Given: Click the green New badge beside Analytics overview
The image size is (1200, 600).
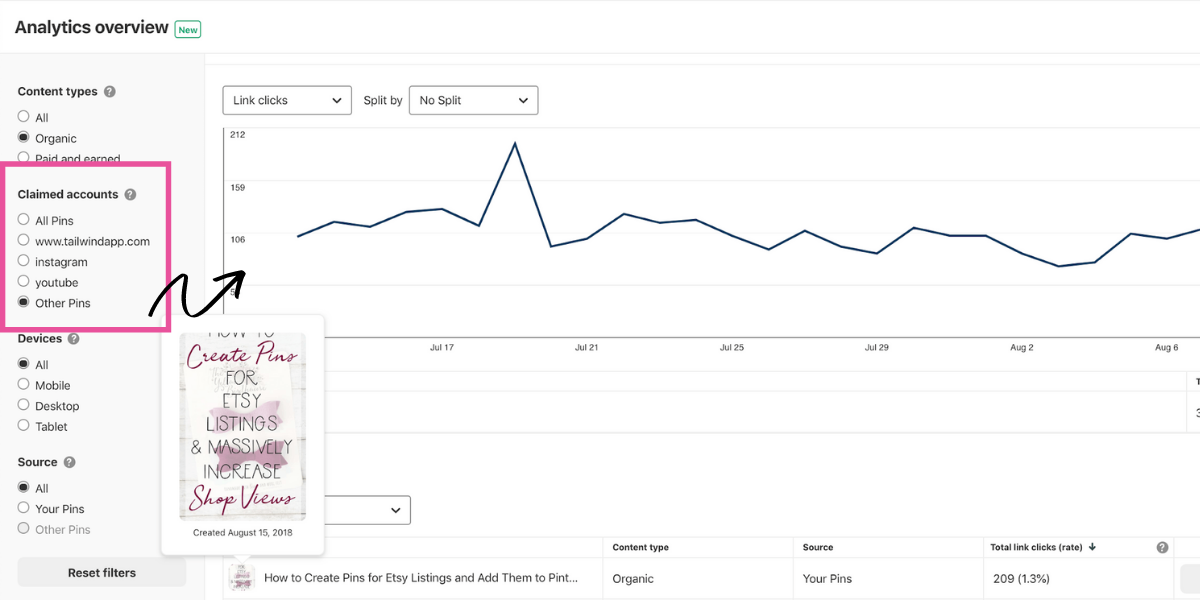Looking at the screenshot, I should pos(188,30).
